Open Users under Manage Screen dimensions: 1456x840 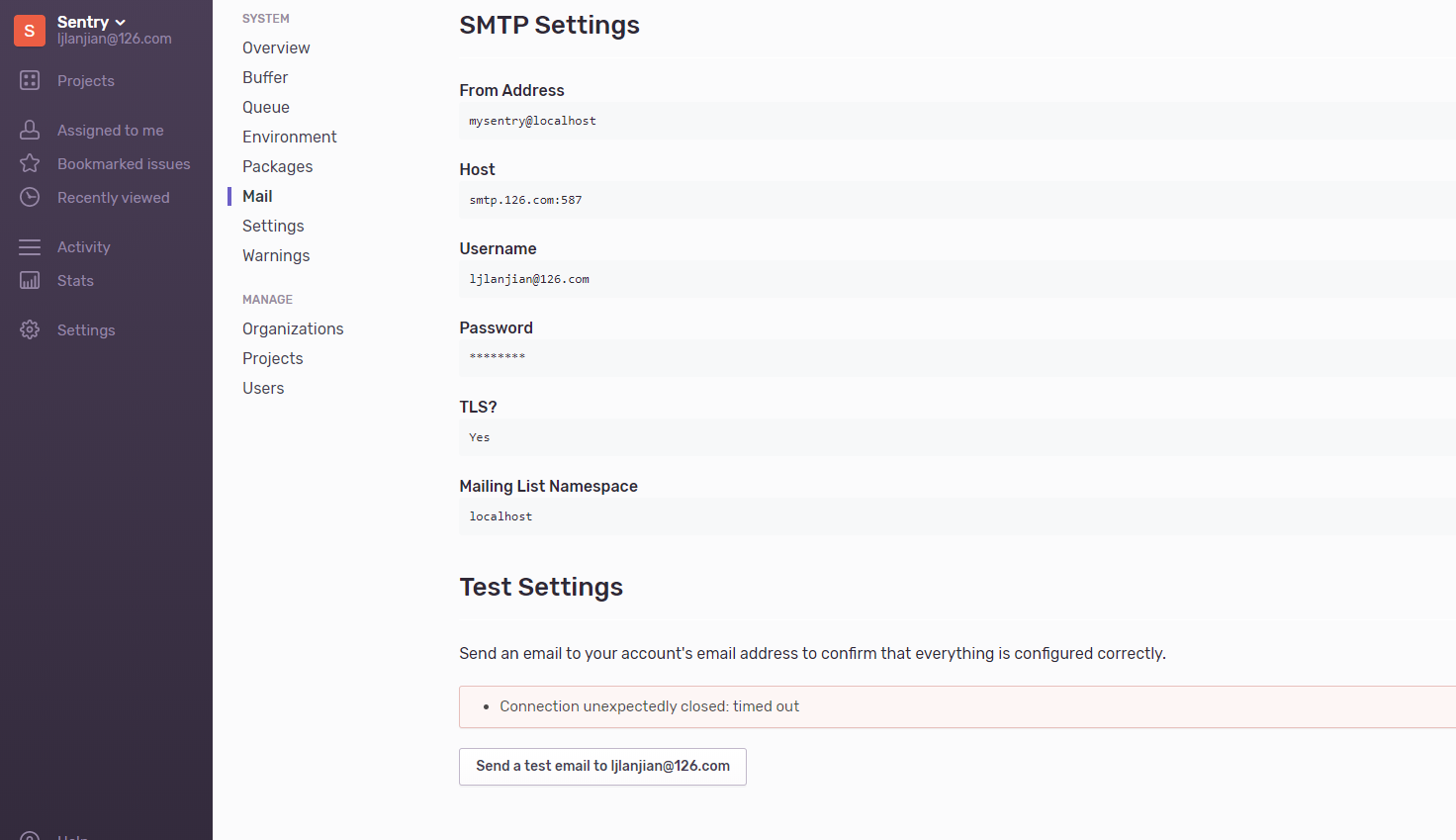[263, 388]
